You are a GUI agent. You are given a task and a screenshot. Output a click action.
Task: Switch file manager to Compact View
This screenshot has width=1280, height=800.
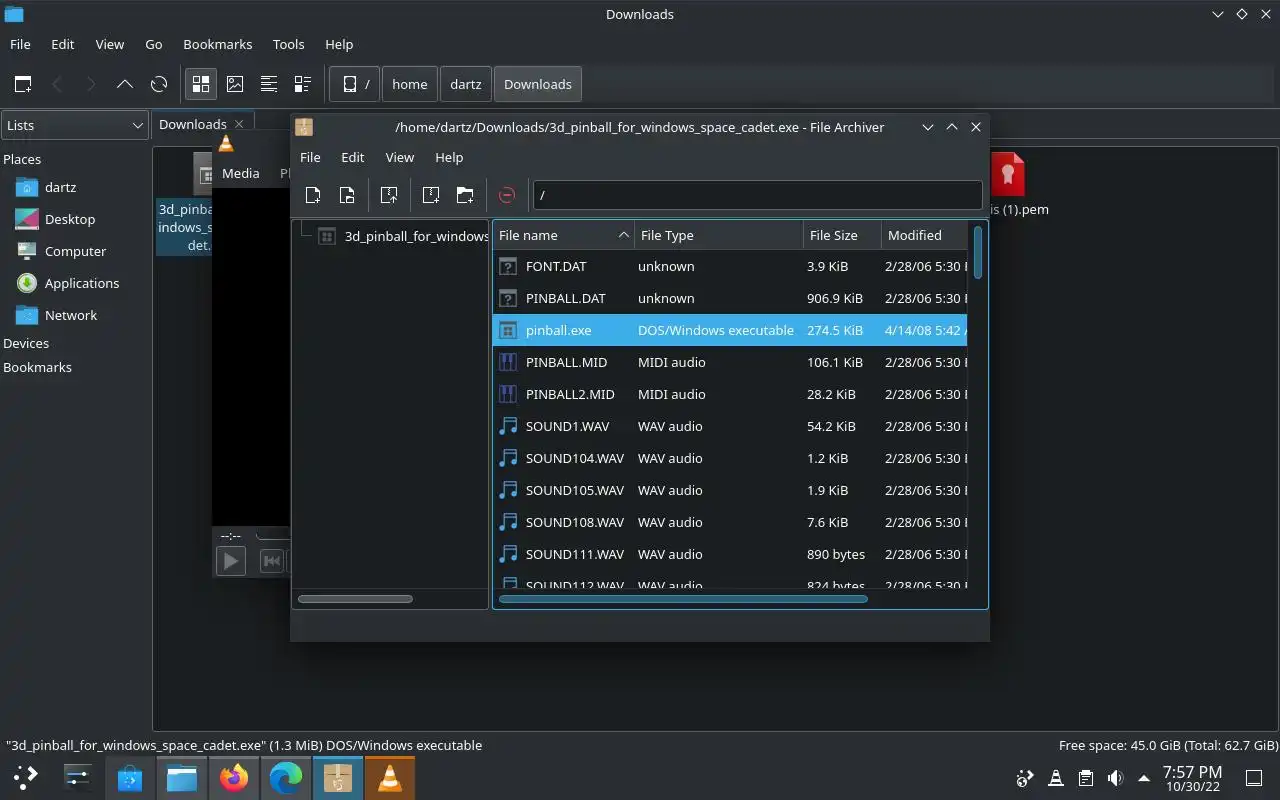tap(269, 84)
